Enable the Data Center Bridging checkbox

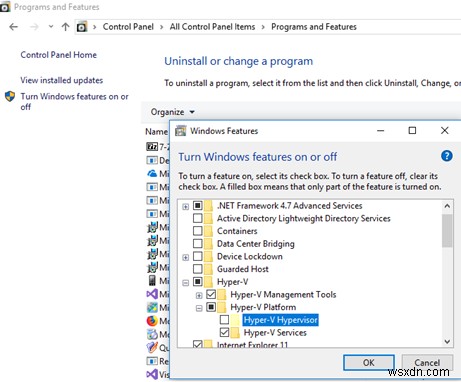pos(198,244)
